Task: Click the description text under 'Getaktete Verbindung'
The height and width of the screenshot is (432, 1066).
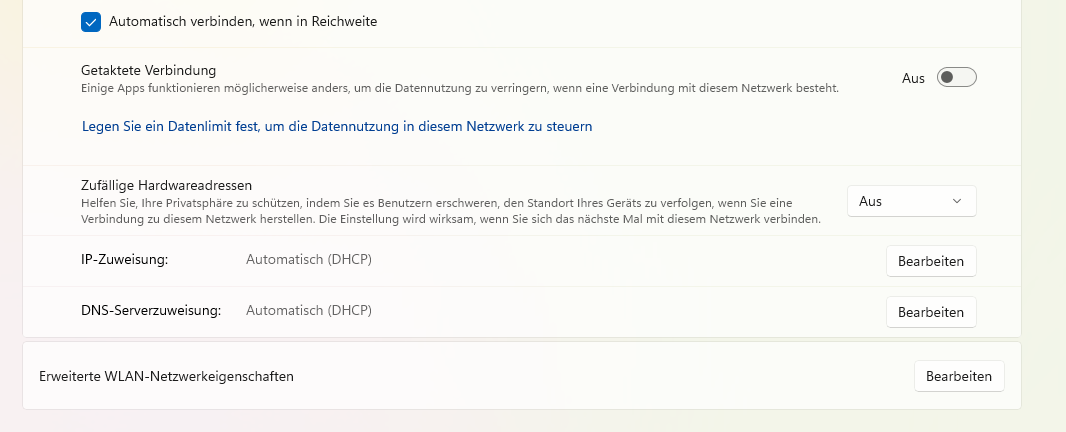Action: [x=459, y=88]
